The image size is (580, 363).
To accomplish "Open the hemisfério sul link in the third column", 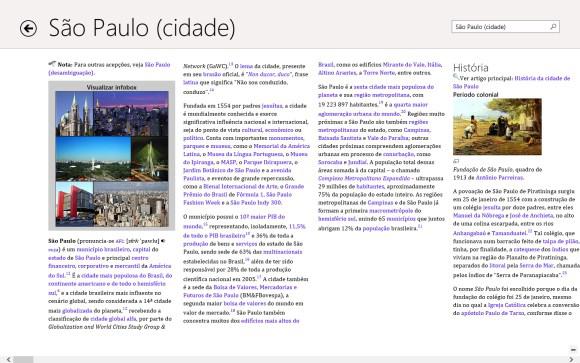I will coord(337,219).
